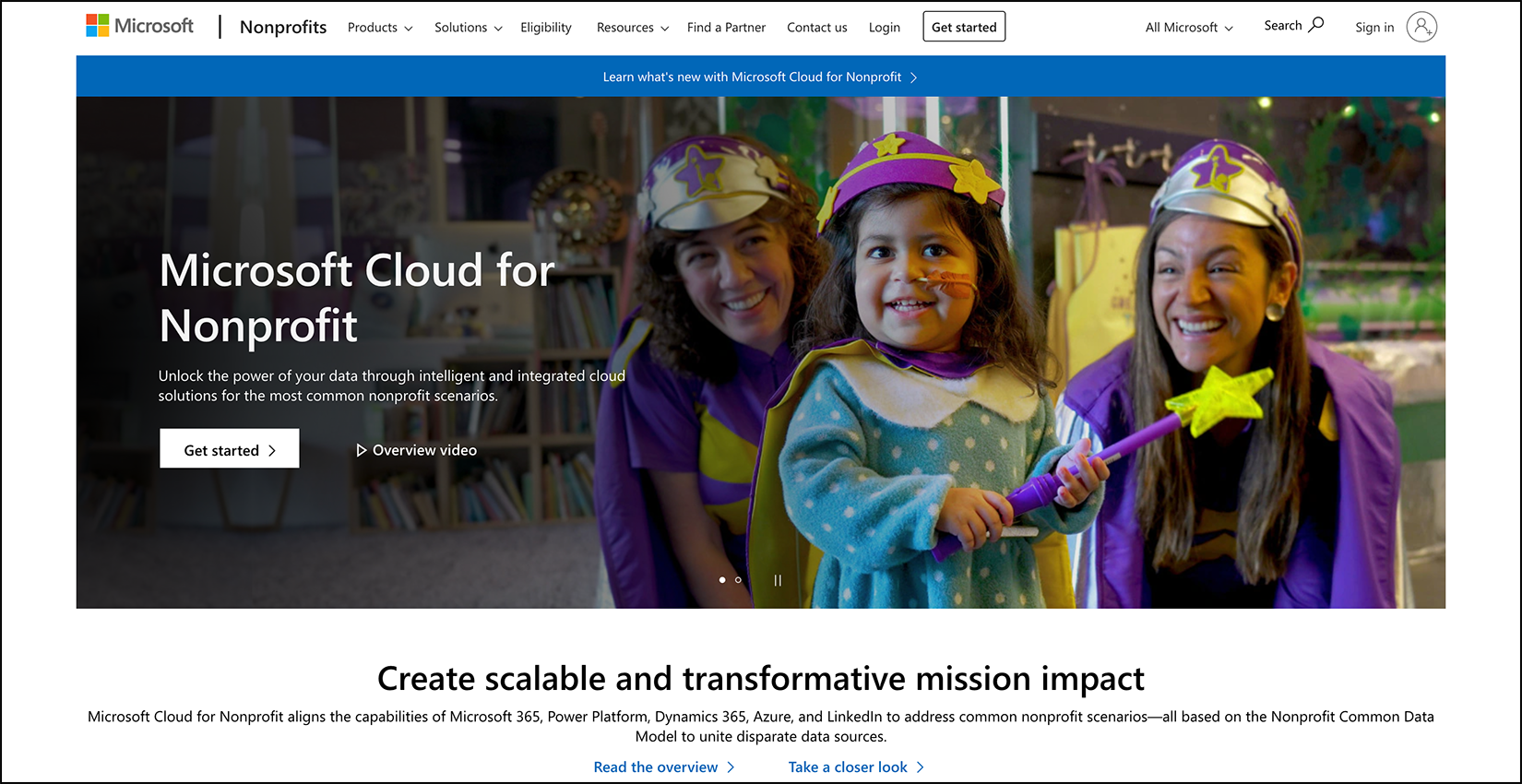The width and height of the screenshot is (1522, 784).
Task: Click the Microsoft Cloud for Nonprofit heading
Action: coord(357,298)
